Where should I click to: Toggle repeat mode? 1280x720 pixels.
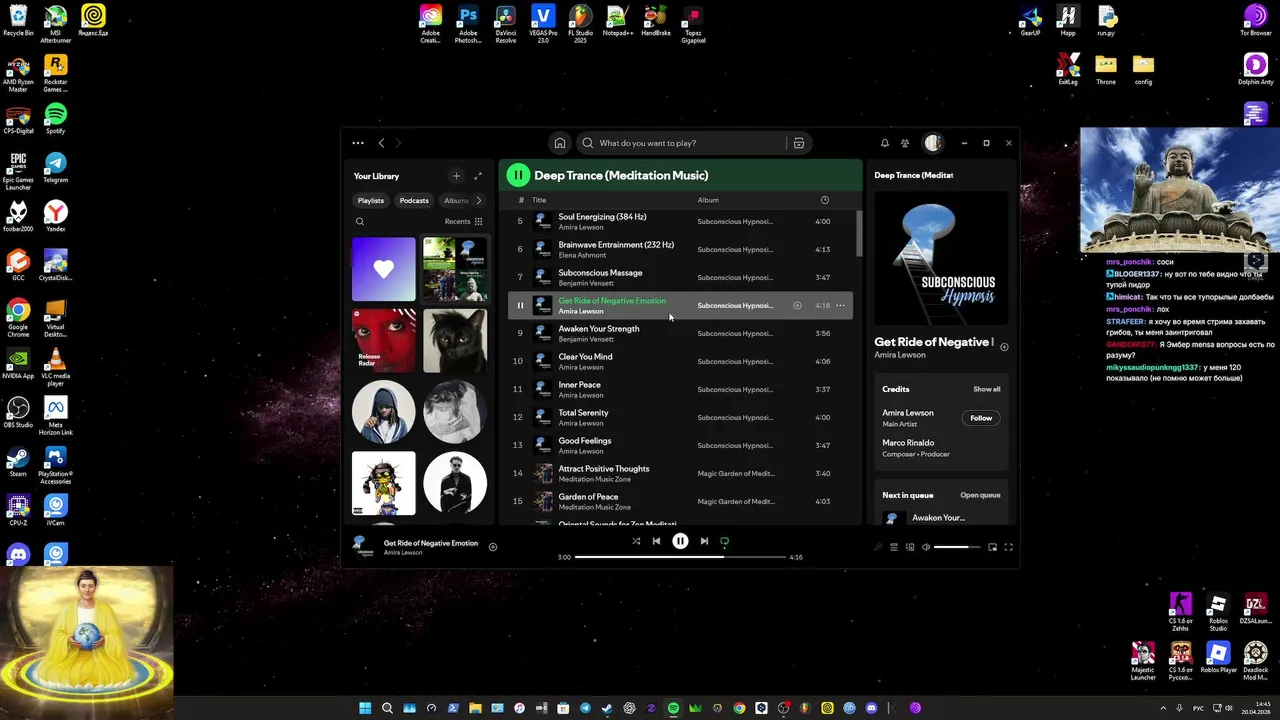724,541
